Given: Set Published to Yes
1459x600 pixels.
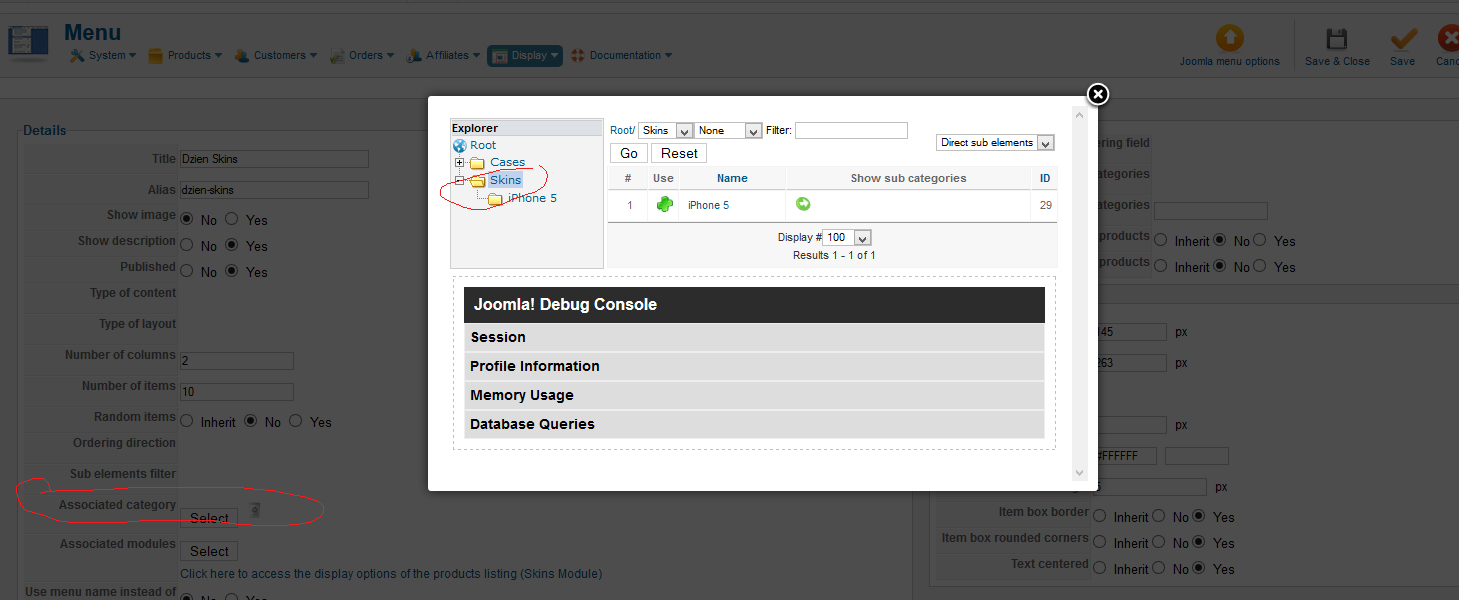Looking at the screenshot, I should point(232,271).
